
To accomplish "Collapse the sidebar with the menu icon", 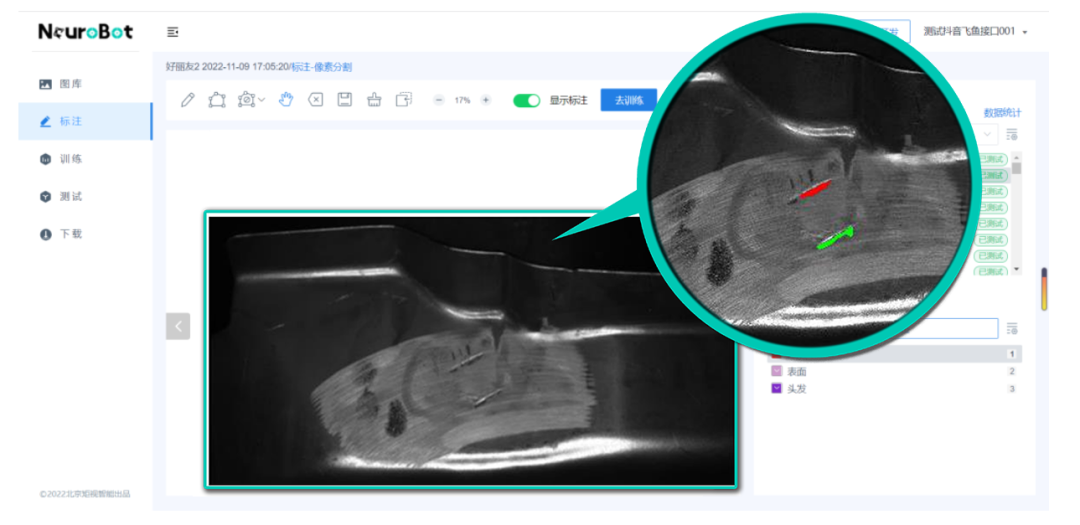I will click(x=173, y=32).
